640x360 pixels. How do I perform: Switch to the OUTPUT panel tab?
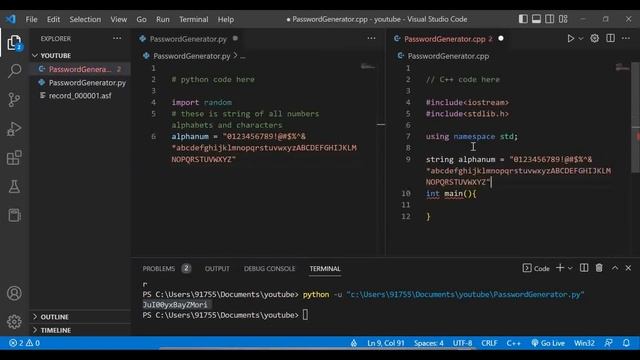pyautogui.click(x=217, y=269)
